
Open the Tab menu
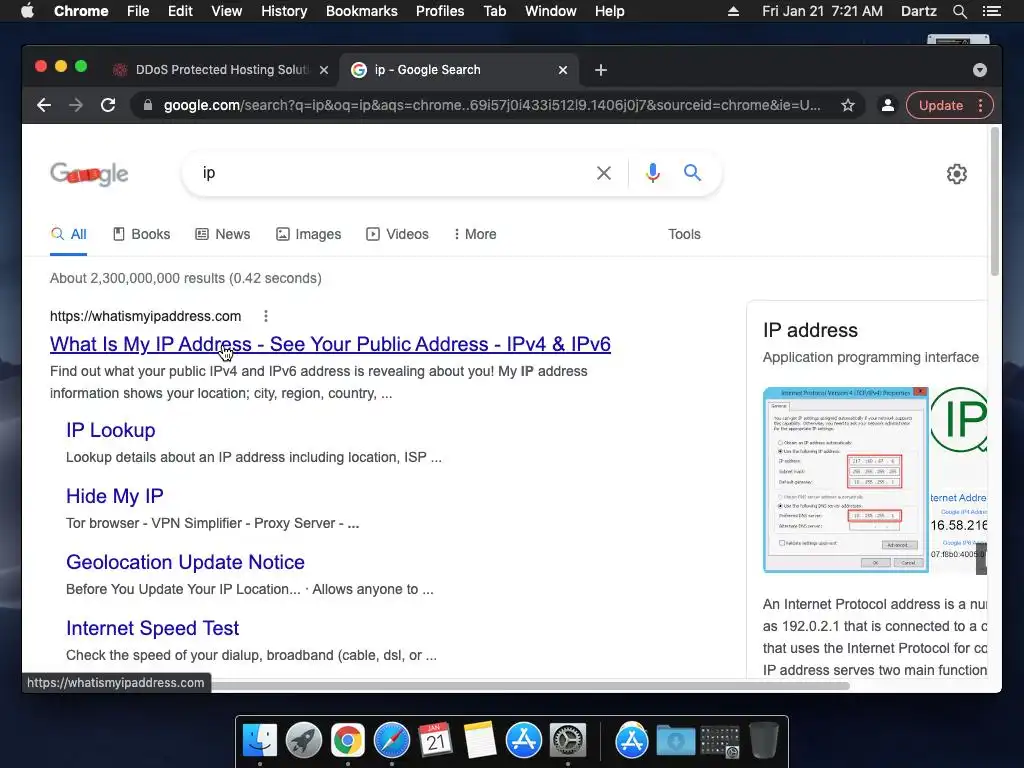494,11
